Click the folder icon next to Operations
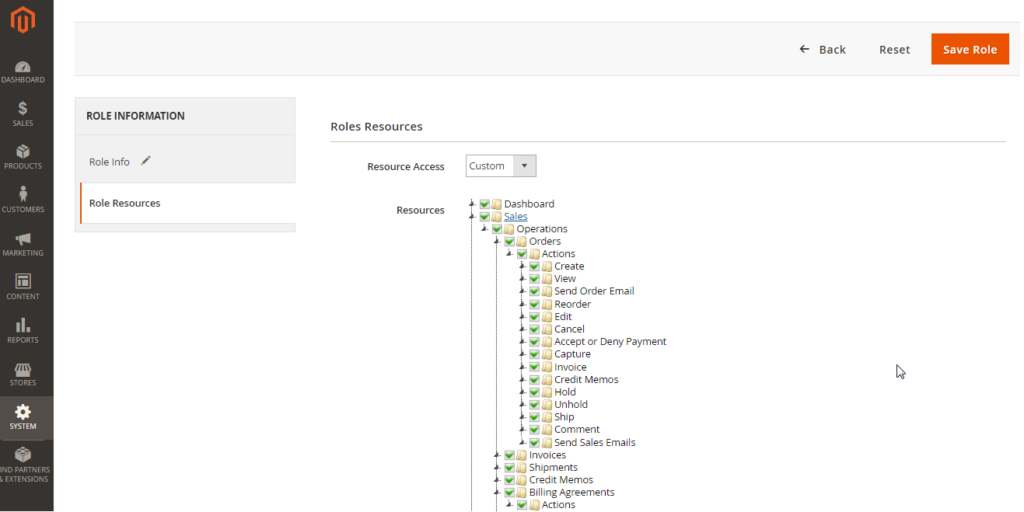The image size is (1024, 512). pyautogui.click(x=509, y=229)
